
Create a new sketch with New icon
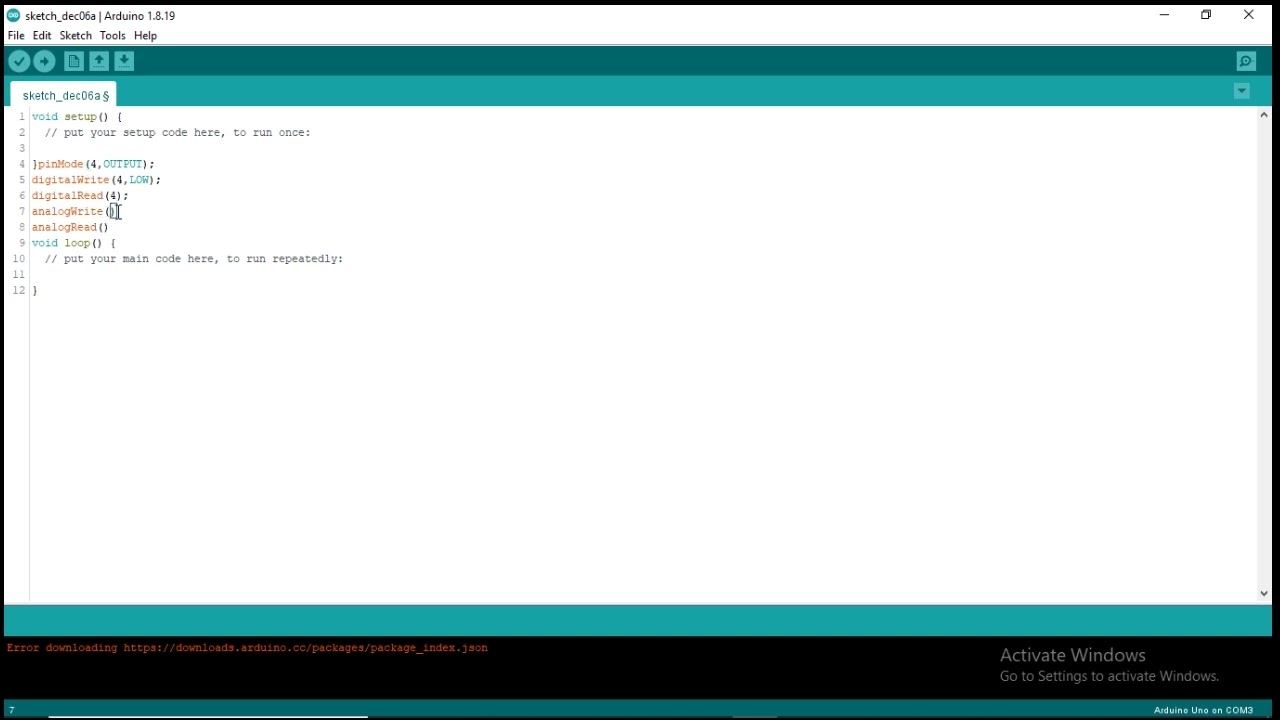click(x=74, y=62)
